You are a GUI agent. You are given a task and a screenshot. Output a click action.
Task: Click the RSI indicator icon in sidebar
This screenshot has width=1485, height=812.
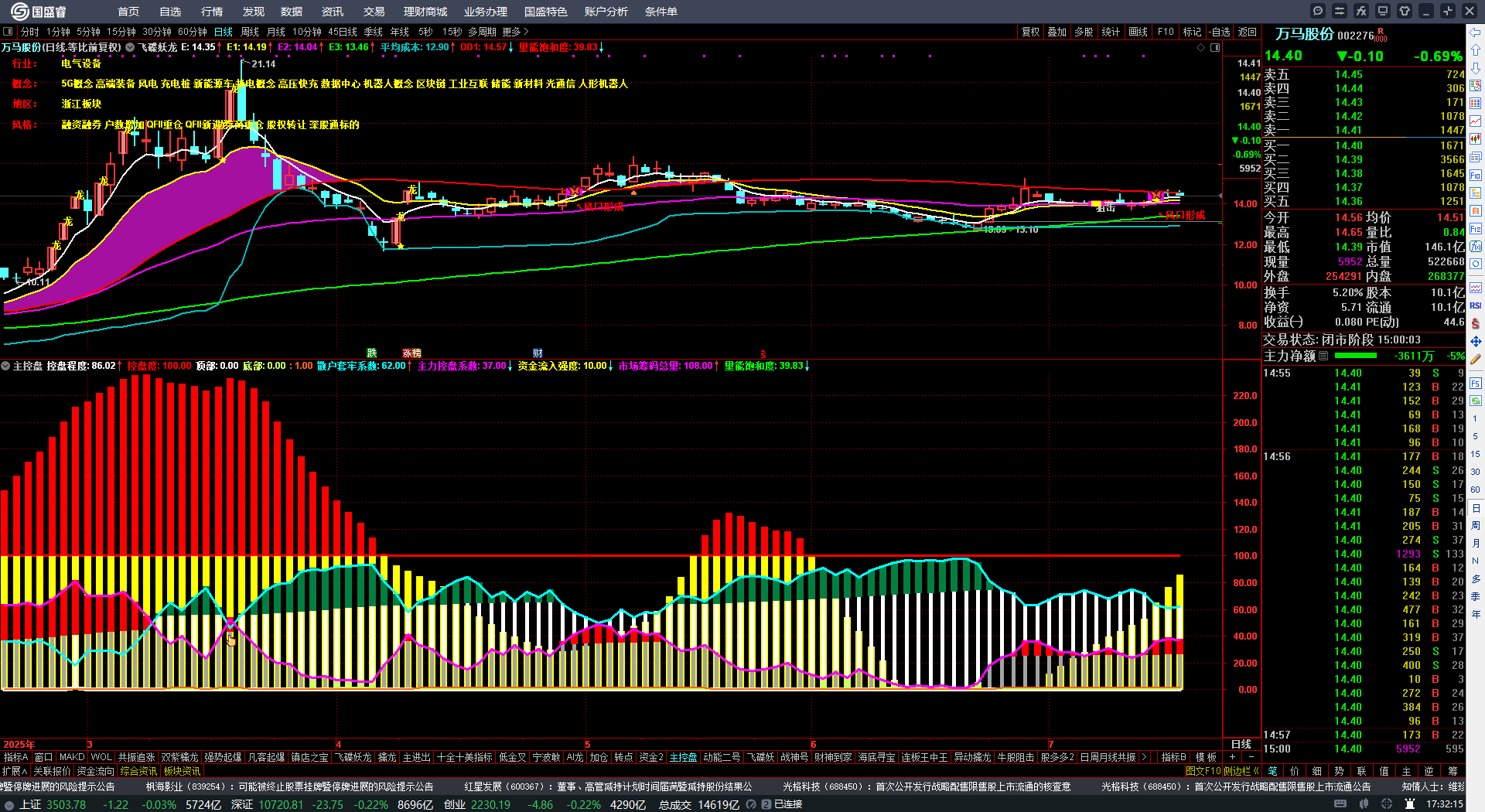pyautogui.click(x=1476, y=305)
